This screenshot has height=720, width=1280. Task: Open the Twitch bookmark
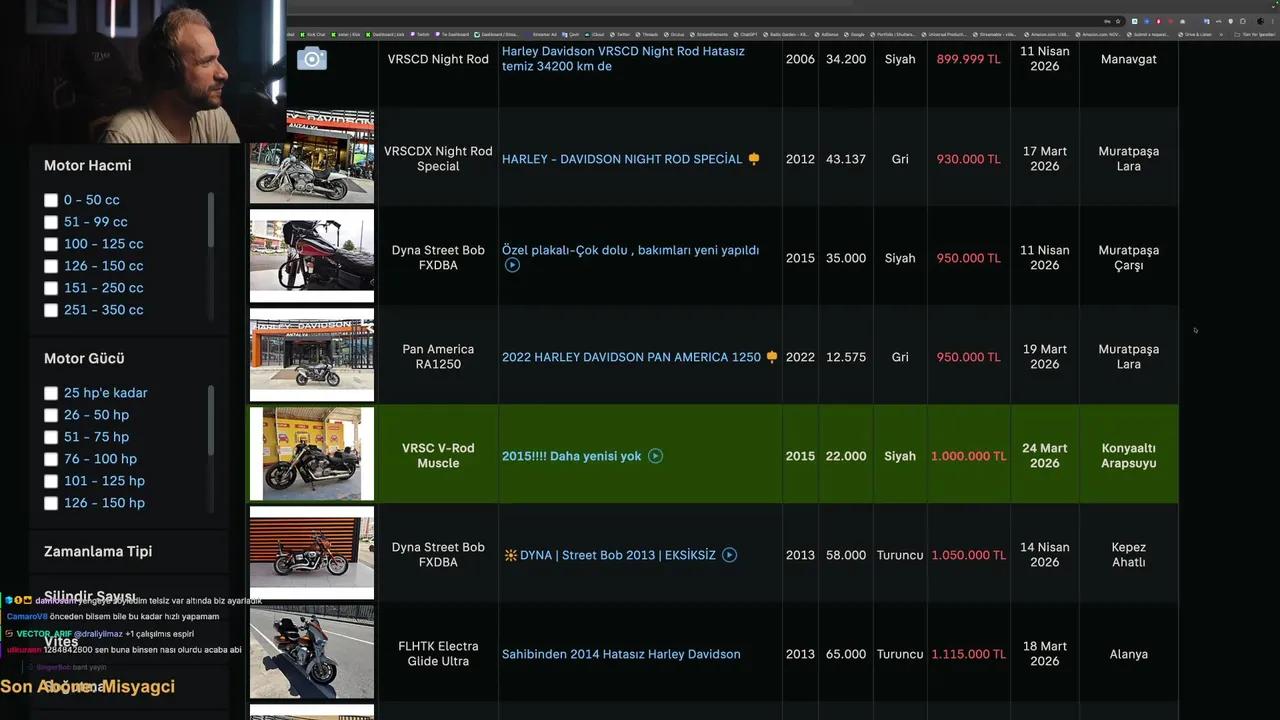419,34
